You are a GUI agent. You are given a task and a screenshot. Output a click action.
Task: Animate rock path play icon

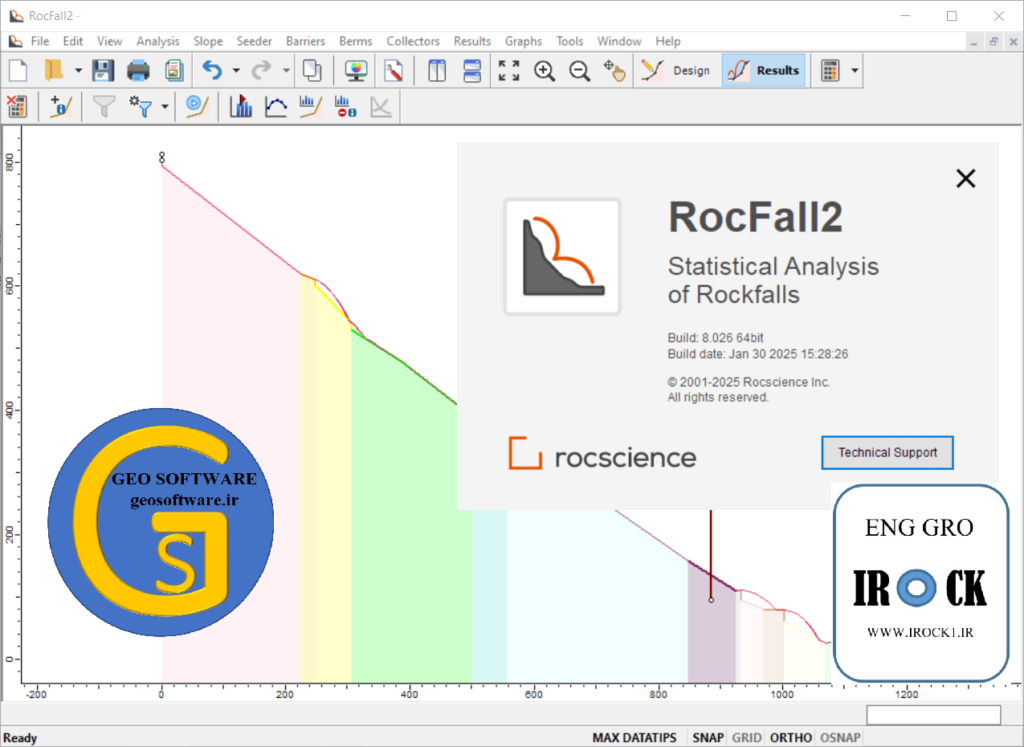click(196, 106)
